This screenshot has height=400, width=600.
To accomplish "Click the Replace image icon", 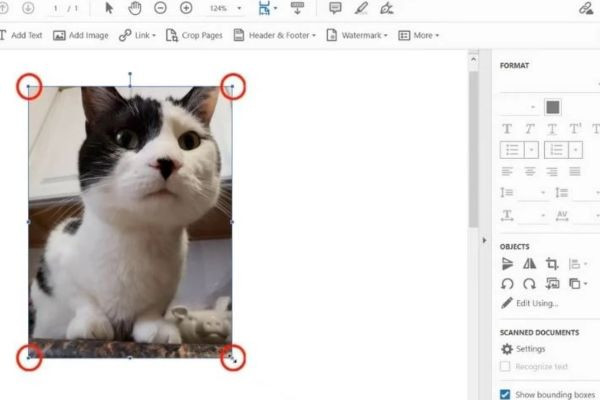I will point(552,284).
